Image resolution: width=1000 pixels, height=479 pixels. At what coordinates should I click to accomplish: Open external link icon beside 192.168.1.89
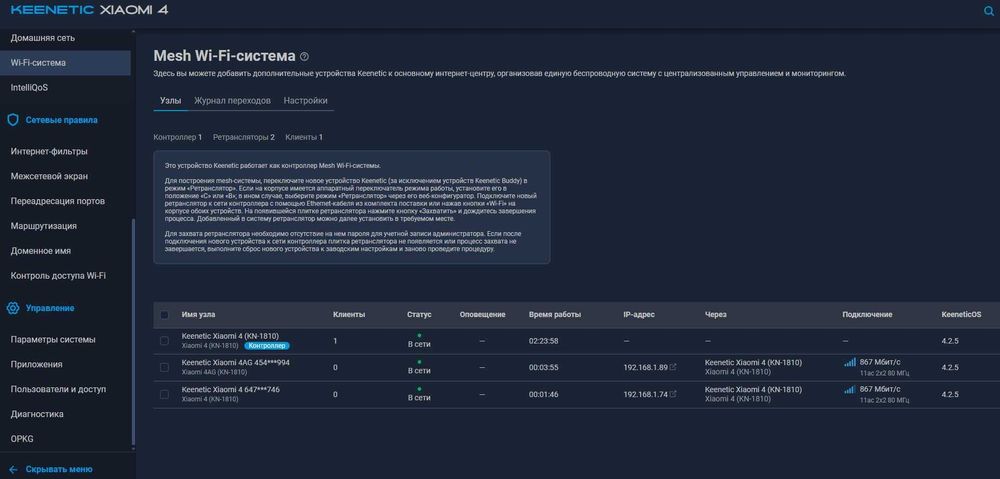[x=673, y=367]
